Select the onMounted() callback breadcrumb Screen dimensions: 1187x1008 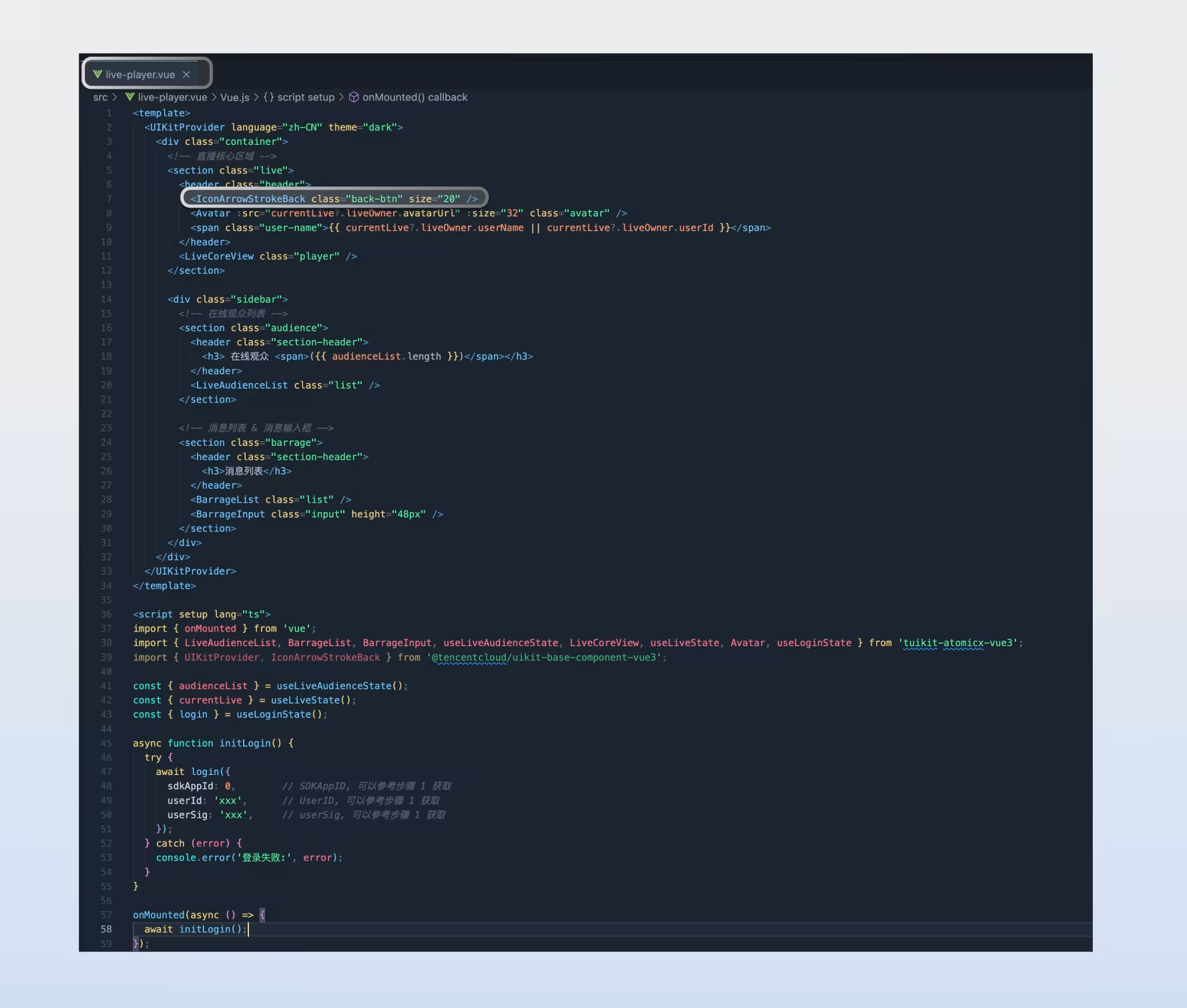point(415,97)
